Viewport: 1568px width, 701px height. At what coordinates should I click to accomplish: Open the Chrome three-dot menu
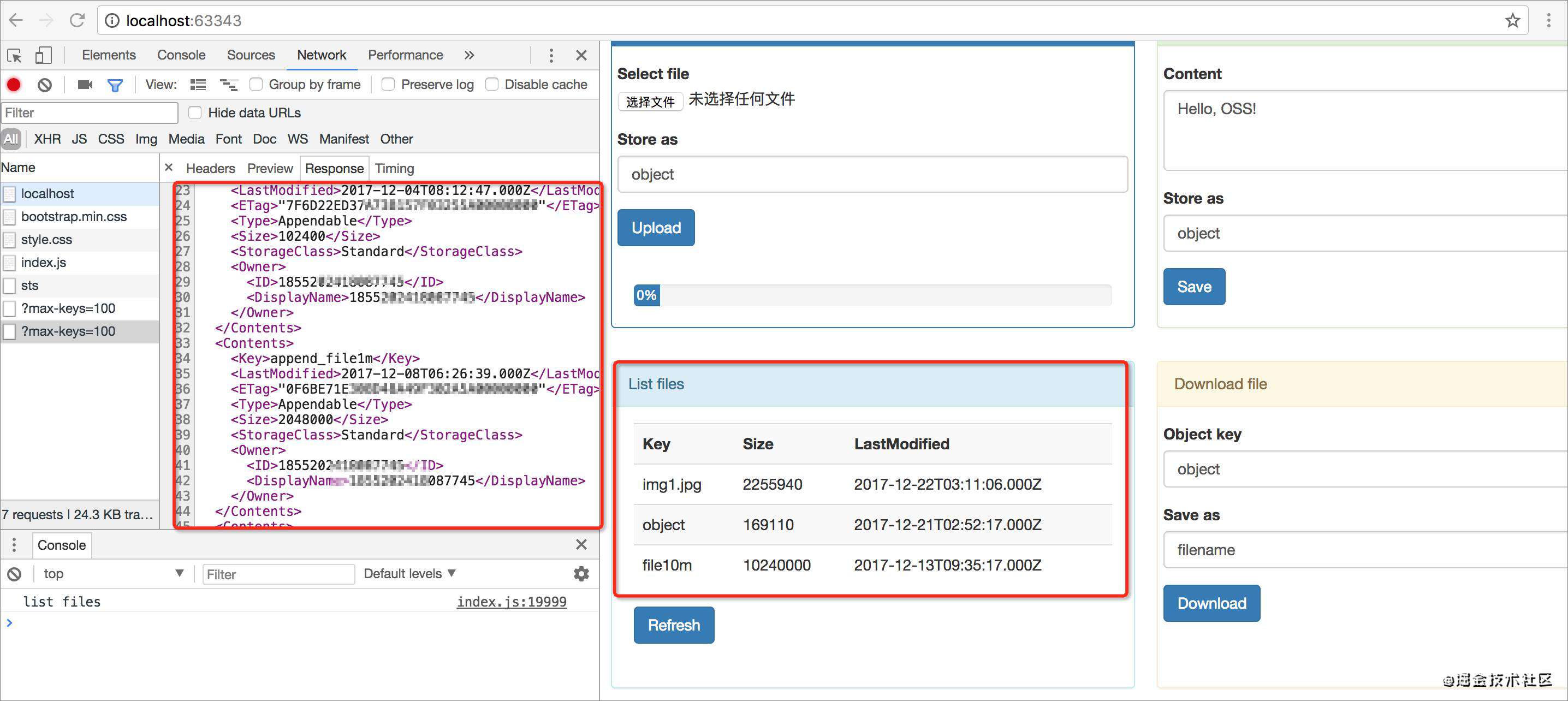[1548, 21]
